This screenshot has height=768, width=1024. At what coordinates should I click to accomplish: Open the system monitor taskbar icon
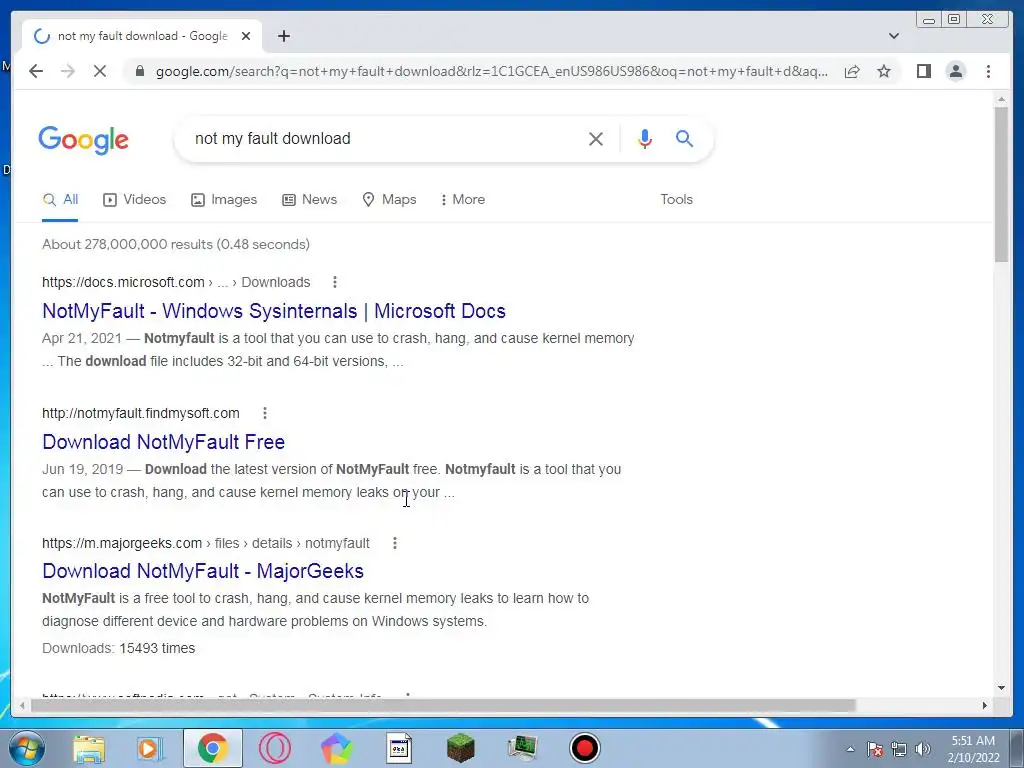pyautogui.click(x=522, y=748)
